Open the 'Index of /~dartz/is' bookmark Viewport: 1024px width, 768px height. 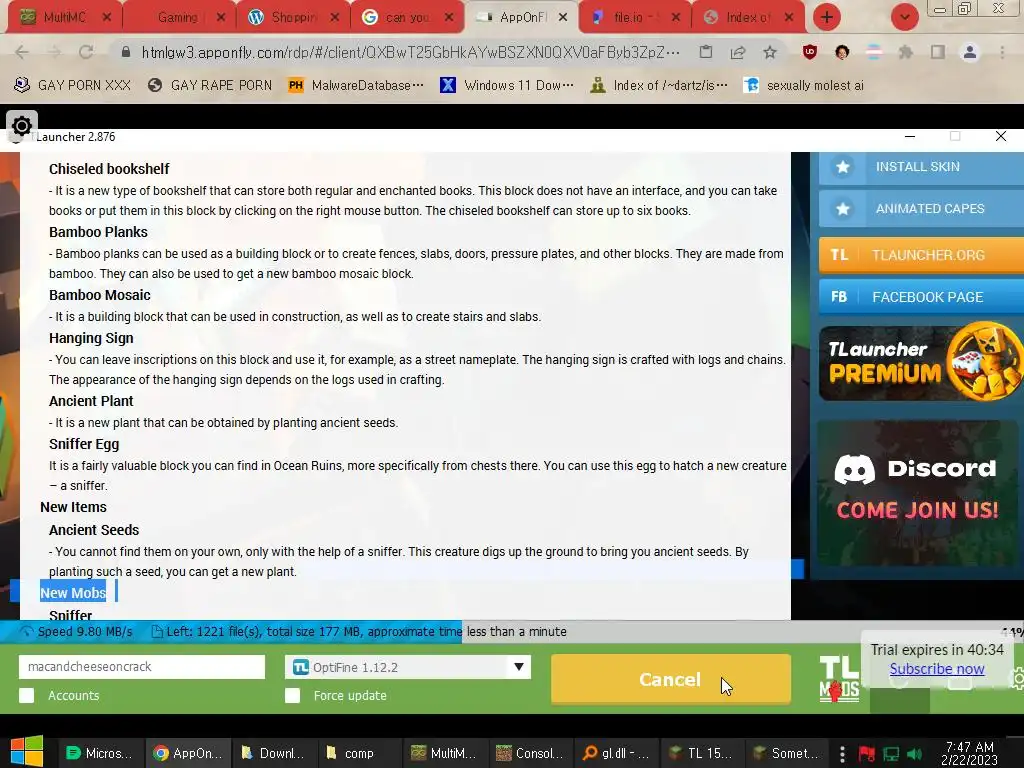tap(659, 86)
